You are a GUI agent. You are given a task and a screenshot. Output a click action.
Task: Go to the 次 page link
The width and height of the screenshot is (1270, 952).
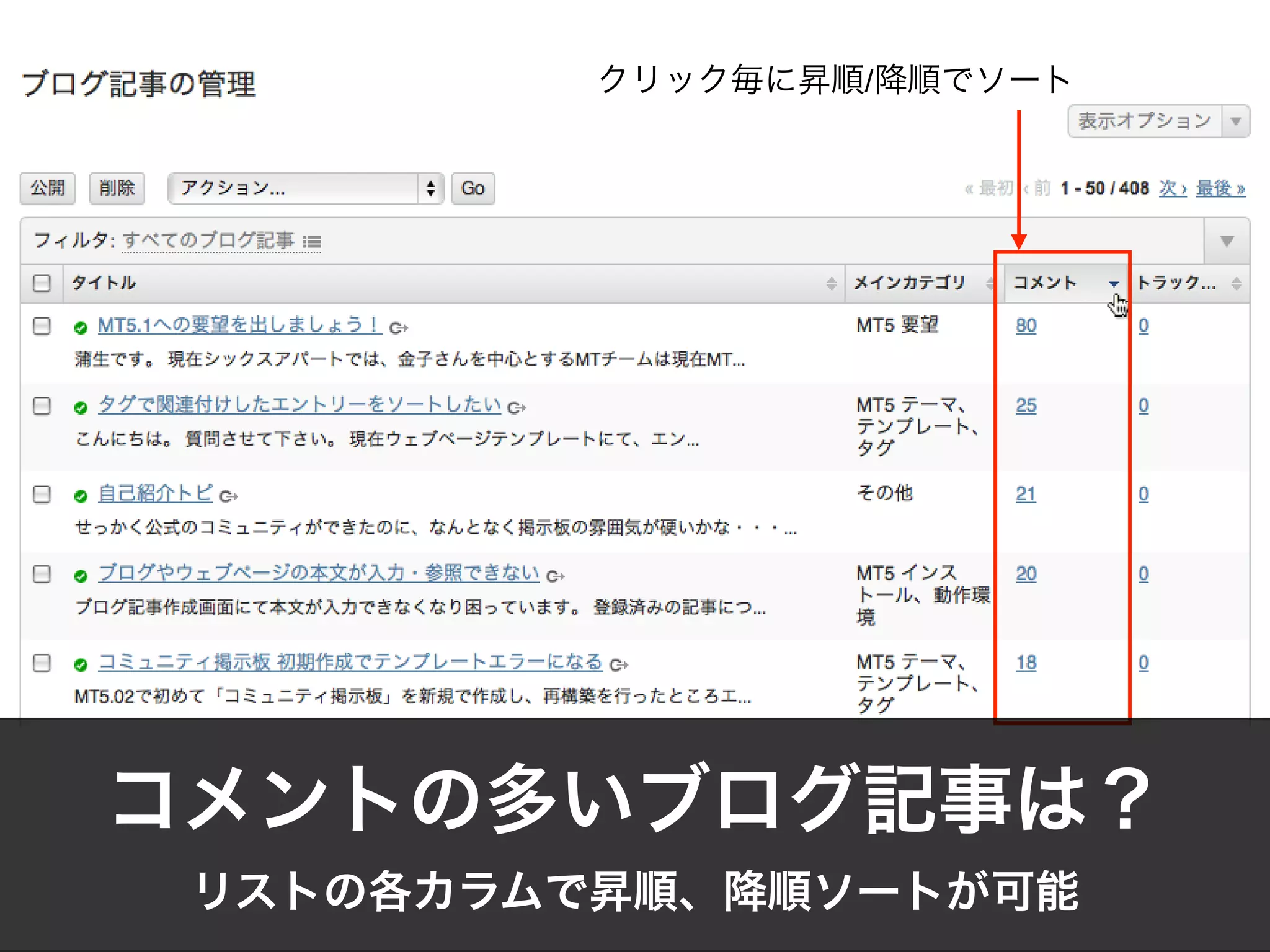[x=1171, y=188]
